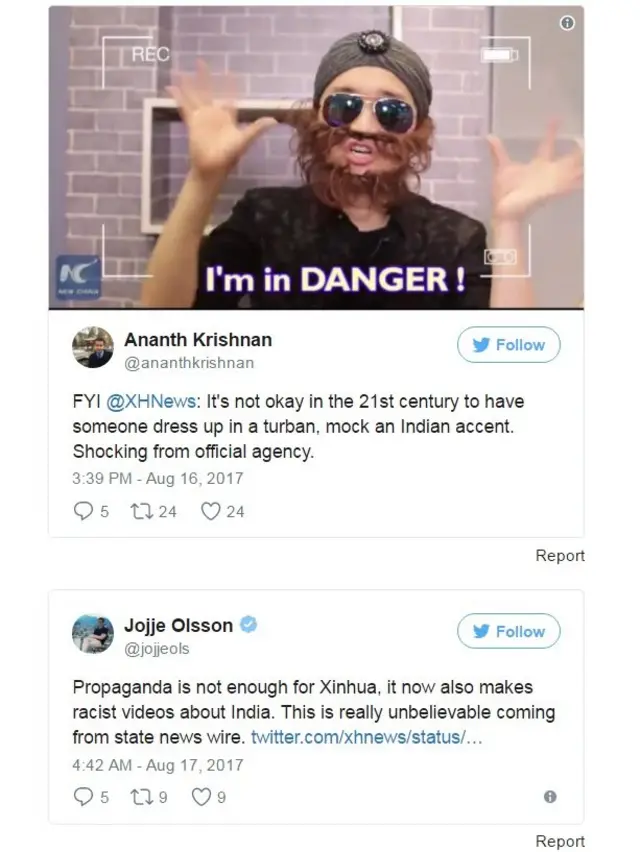
Task: Report the Jojje Olsson tweet
Action: click(x=560, y=841)
